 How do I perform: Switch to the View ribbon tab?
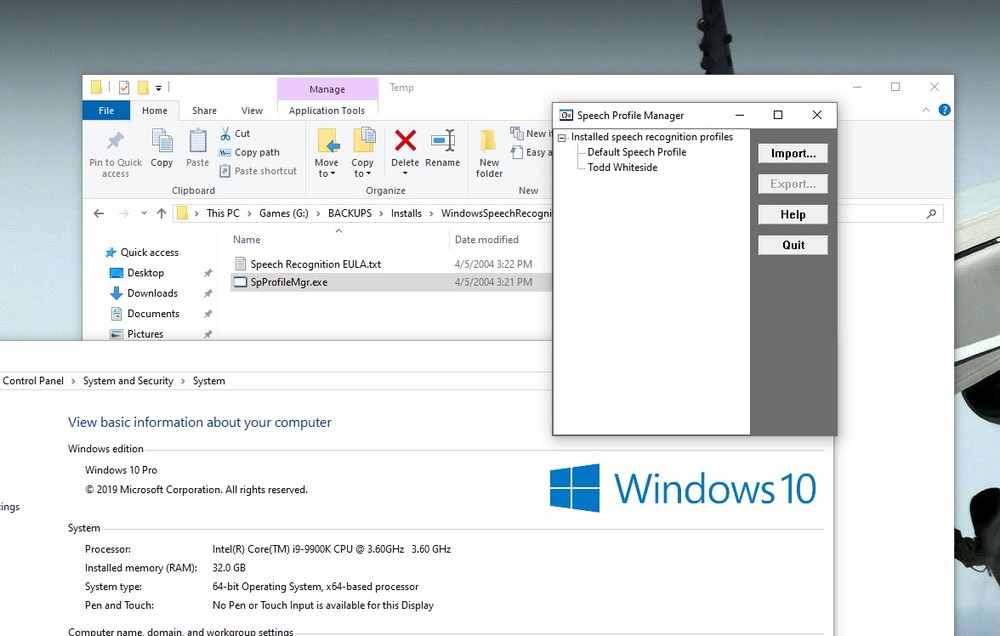(252, 110)
